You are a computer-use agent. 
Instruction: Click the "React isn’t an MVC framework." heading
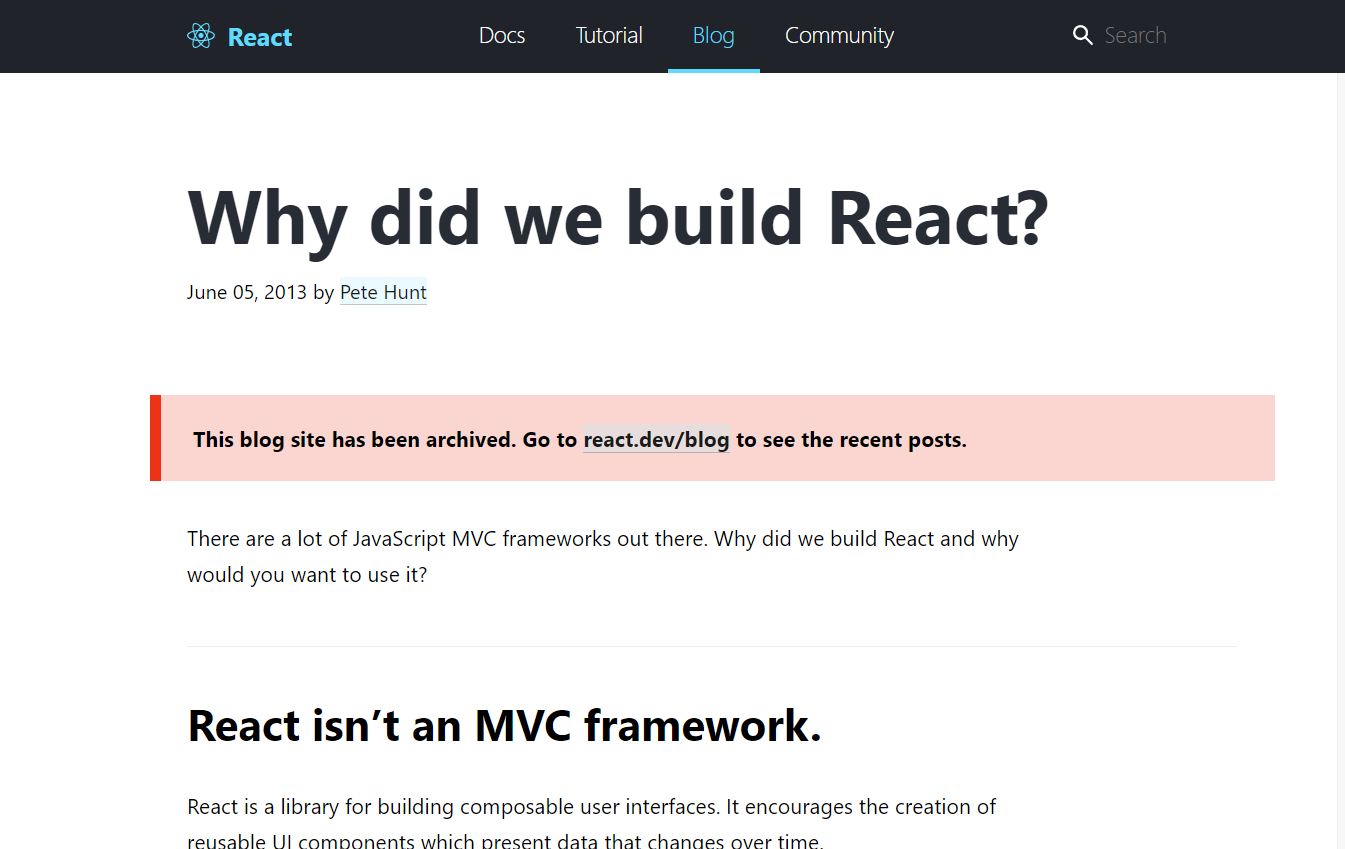tap(504, 726)
